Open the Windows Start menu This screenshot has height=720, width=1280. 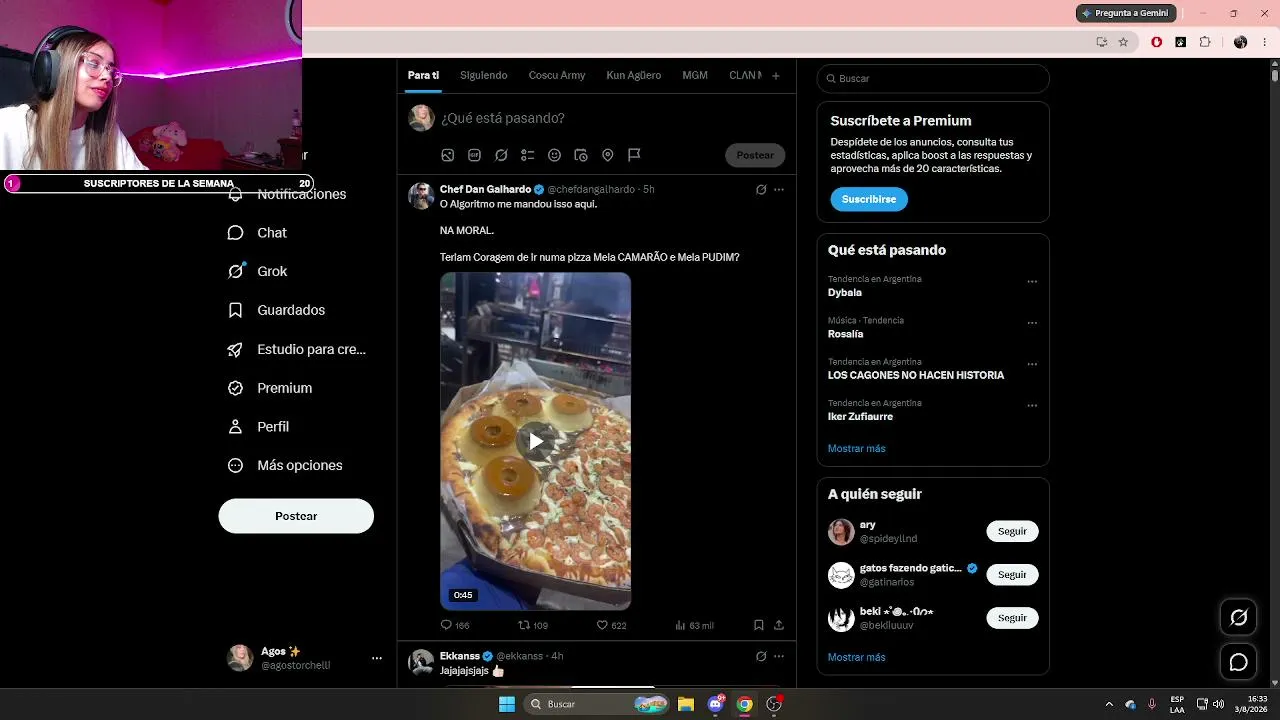507,704
